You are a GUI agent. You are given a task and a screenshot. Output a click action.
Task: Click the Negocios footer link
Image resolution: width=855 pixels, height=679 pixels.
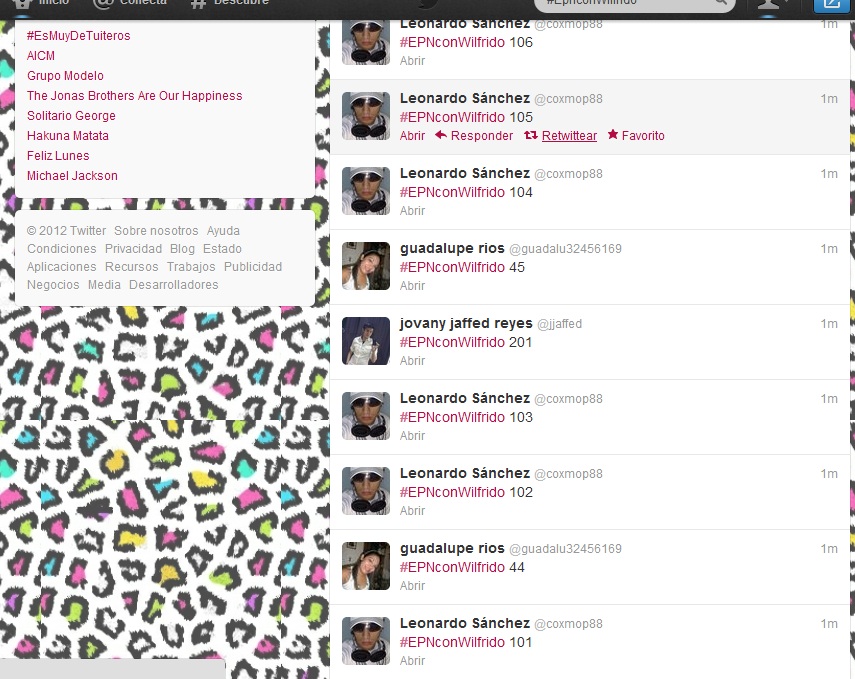pyautogui.click(x=53, y=285)
